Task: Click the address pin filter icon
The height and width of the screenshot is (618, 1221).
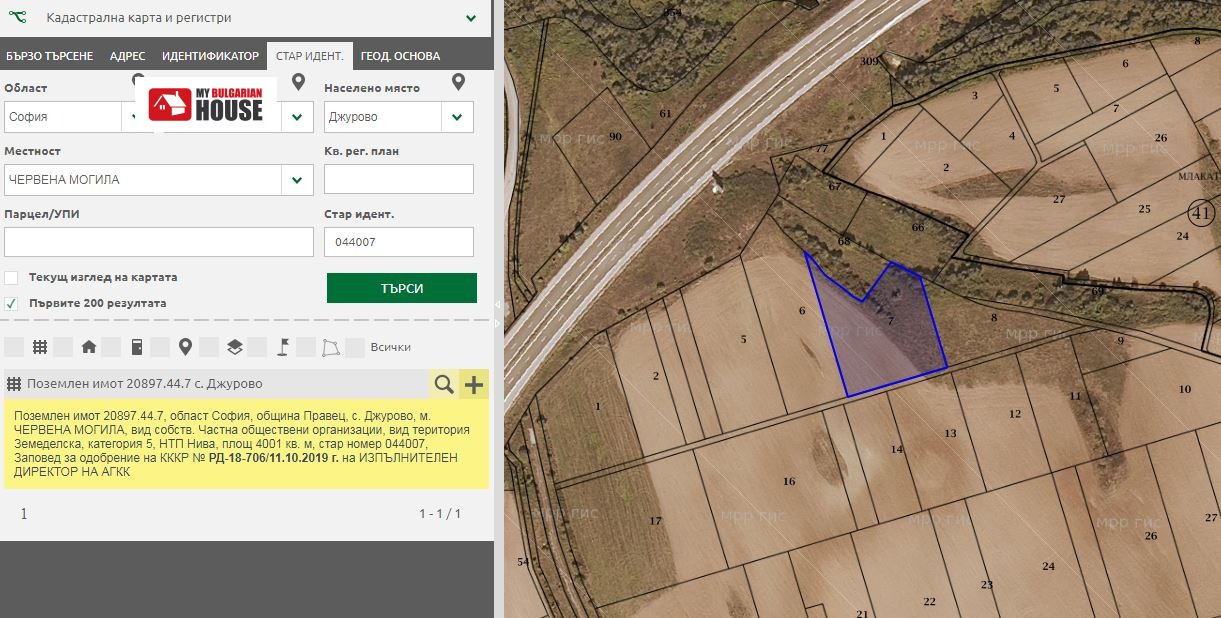Action: point(185,347)
